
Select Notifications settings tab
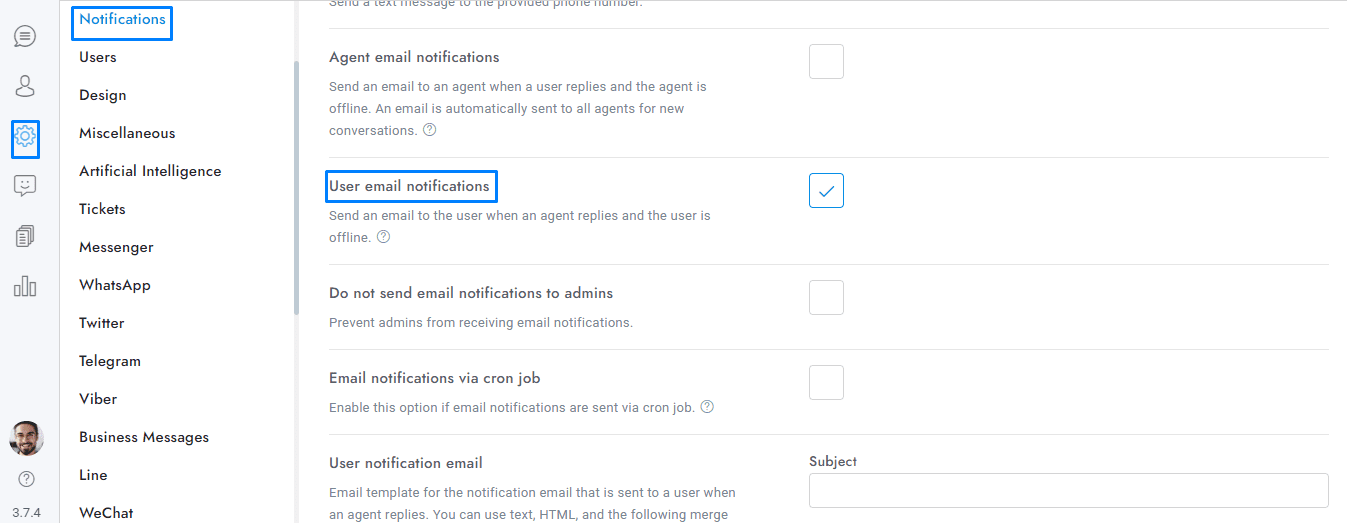122,20
